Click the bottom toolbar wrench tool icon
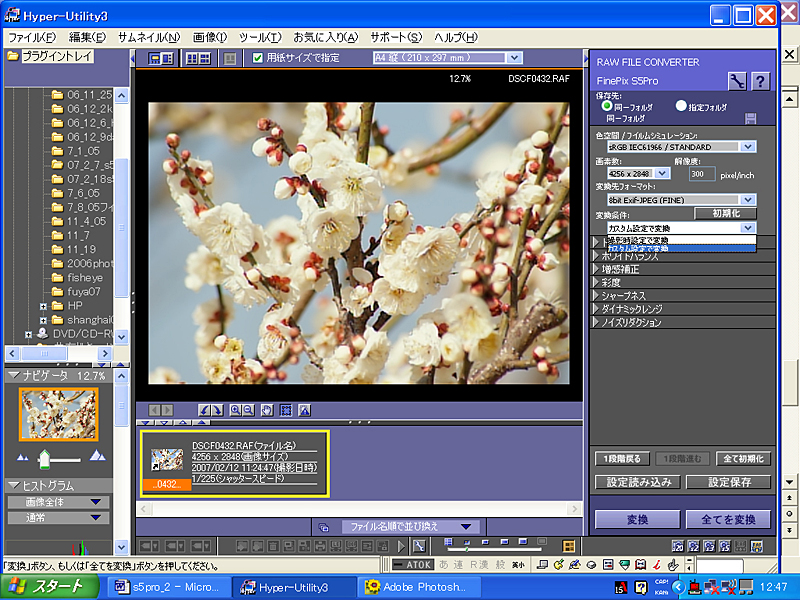 pos(419,546)
